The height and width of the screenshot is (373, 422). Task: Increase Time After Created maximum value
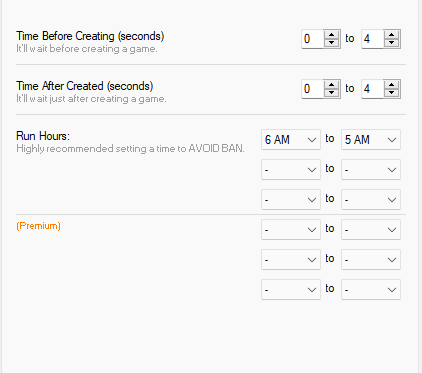[x=391, y=85]
